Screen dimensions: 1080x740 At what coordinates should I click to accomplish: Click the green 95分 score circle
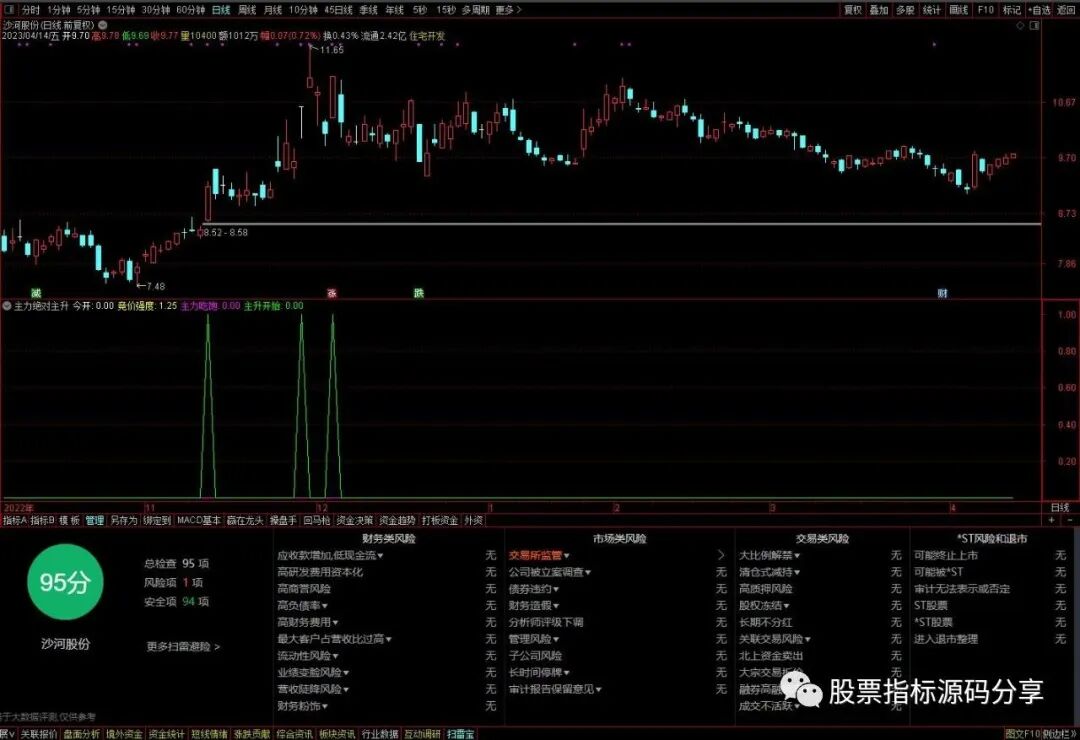pyautogui.click(x=65, y=582)
